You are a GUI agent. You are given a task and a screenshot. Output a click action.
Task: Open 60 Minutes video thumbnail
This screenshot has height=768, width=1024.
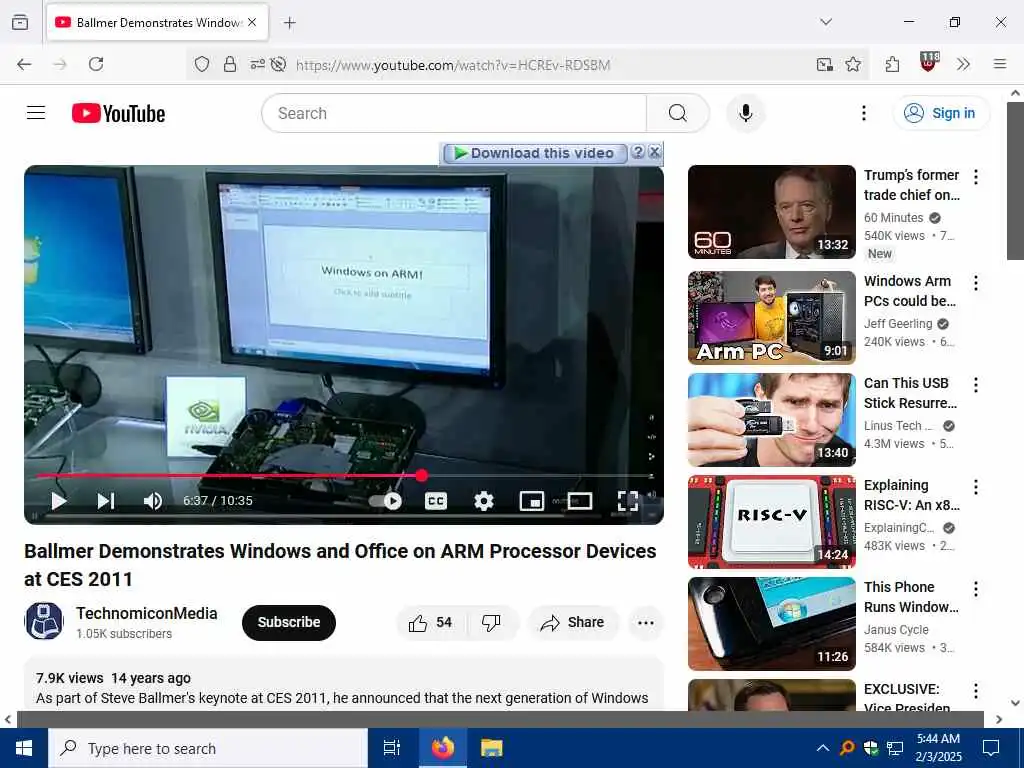pyautogui.click(x=771, y=212)
